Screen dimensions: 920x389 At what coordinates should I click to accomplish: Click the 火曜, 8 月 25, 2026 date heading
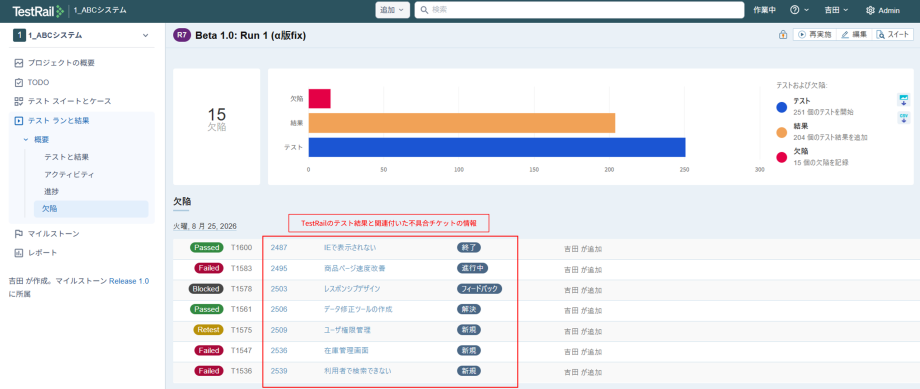pyautogui.click(x=205, y=226)
